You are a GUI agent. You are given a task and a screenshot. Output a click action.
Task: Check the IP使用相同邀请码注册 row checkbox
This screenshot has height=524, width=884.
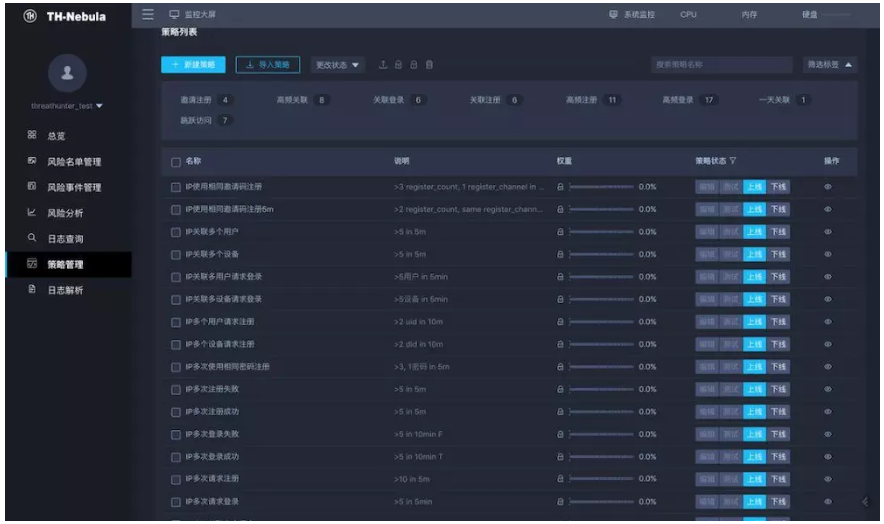click(x=175, y=187)
